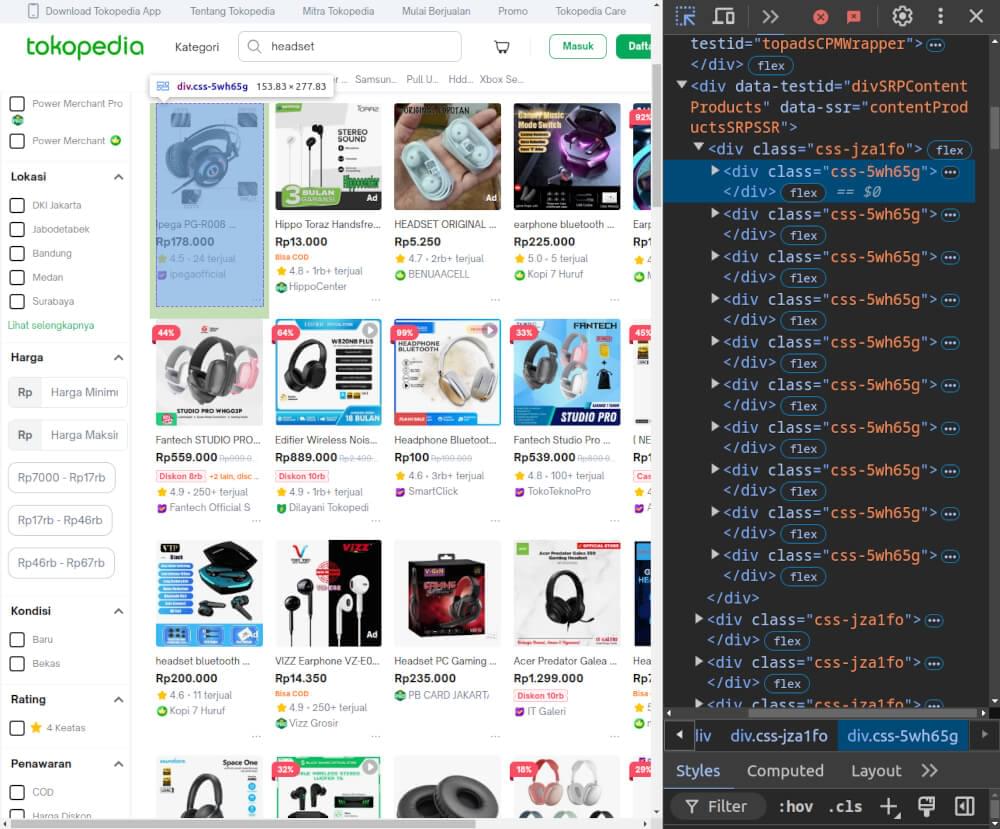Toggle the device emulation toolbar
Image resolution: width=1000 pixels, height=829 pixels.
coord(723,16)
